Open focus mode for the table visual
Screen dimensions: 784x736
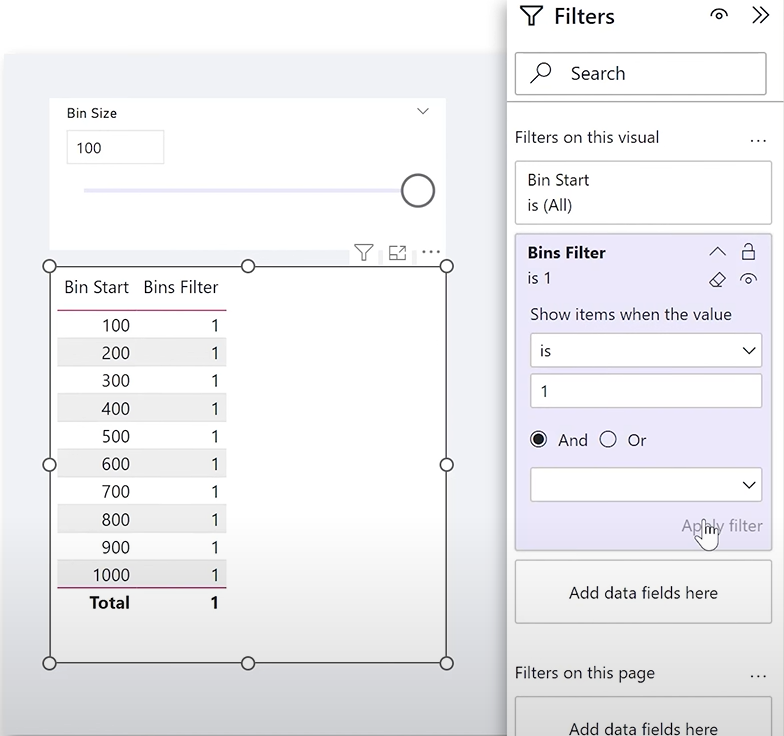(x=398, y=252)
